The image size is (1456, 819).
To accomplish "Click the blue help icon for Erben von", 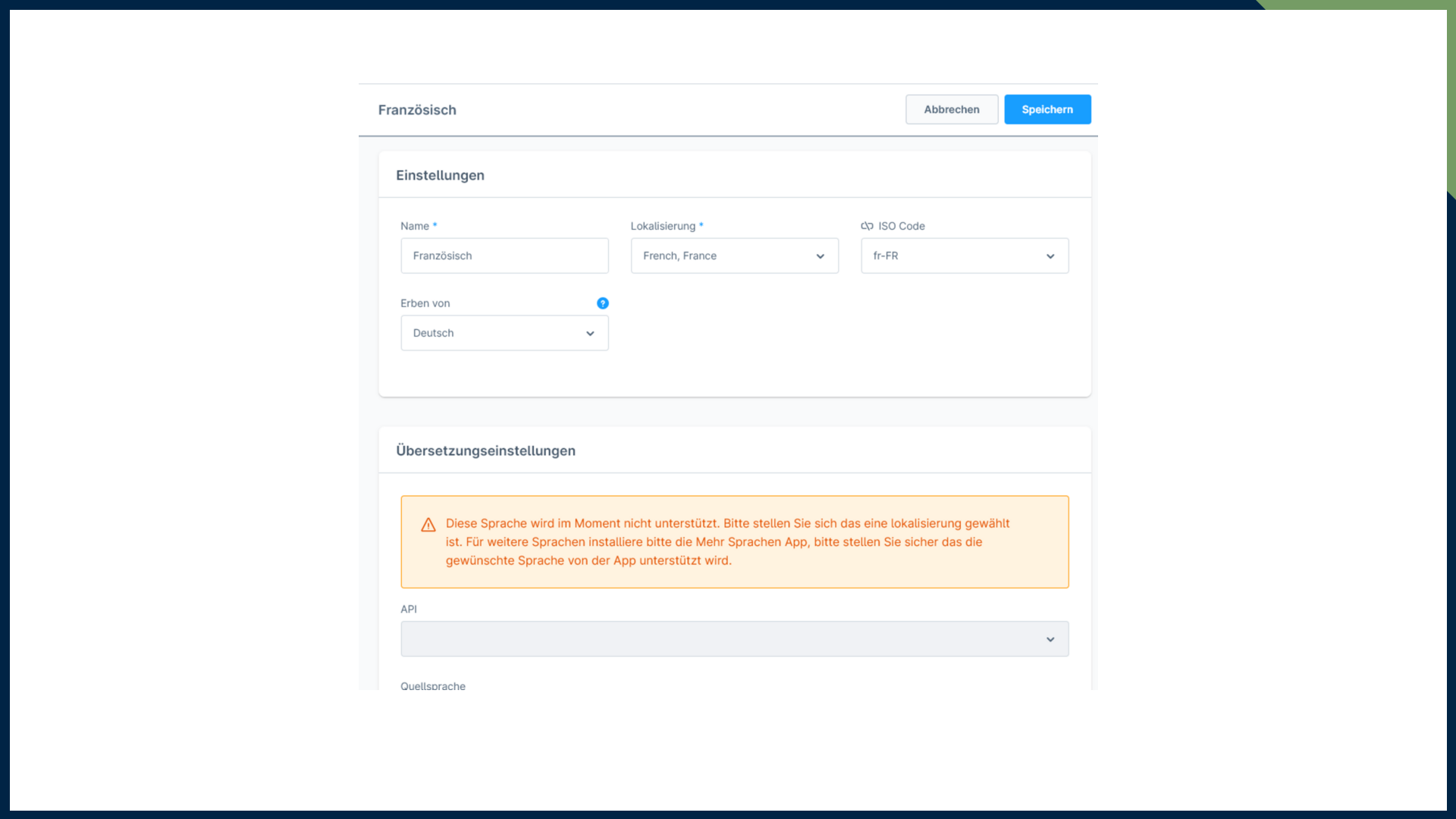I will tap(602, 303).
